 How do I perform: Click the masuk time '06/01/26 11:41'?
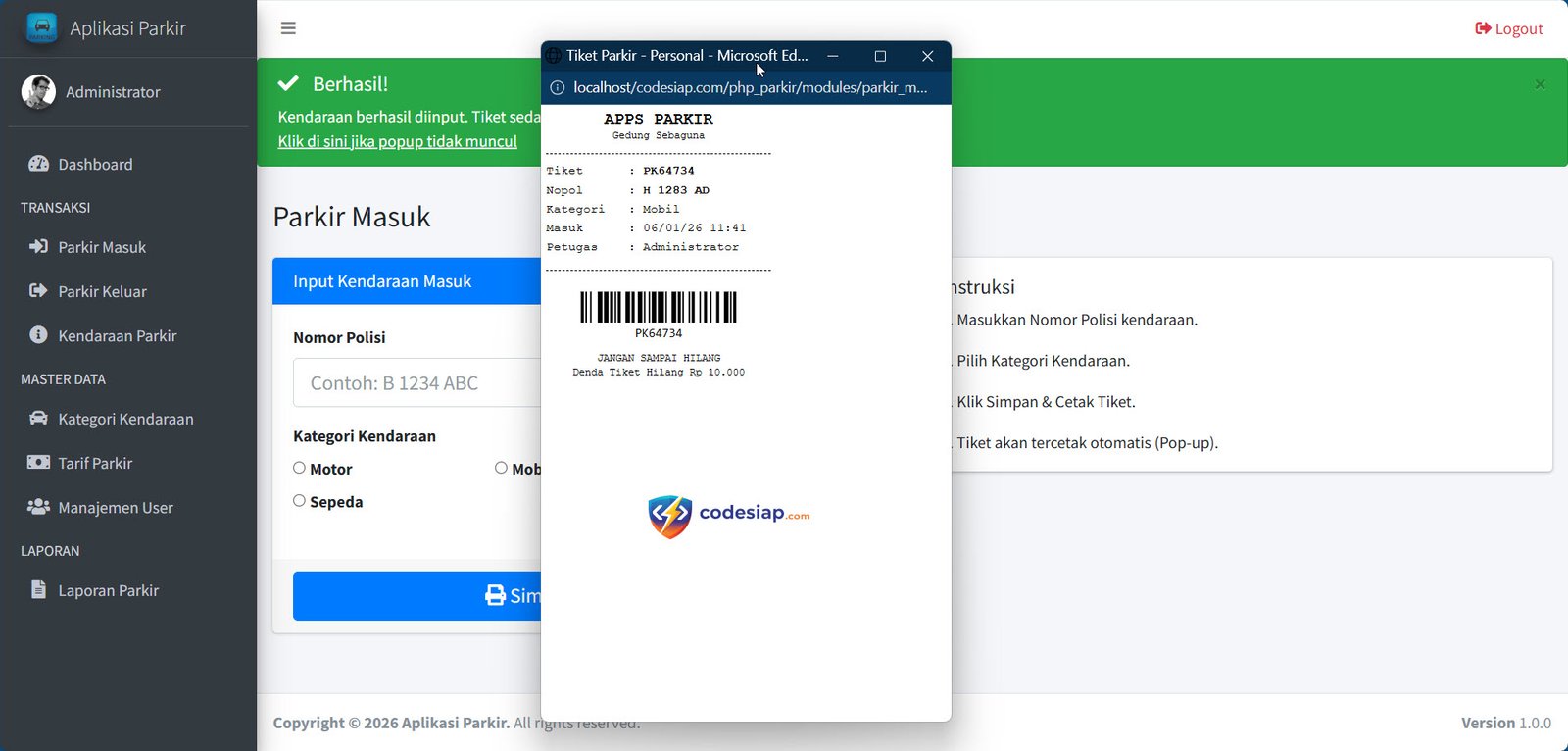(694, 227)
